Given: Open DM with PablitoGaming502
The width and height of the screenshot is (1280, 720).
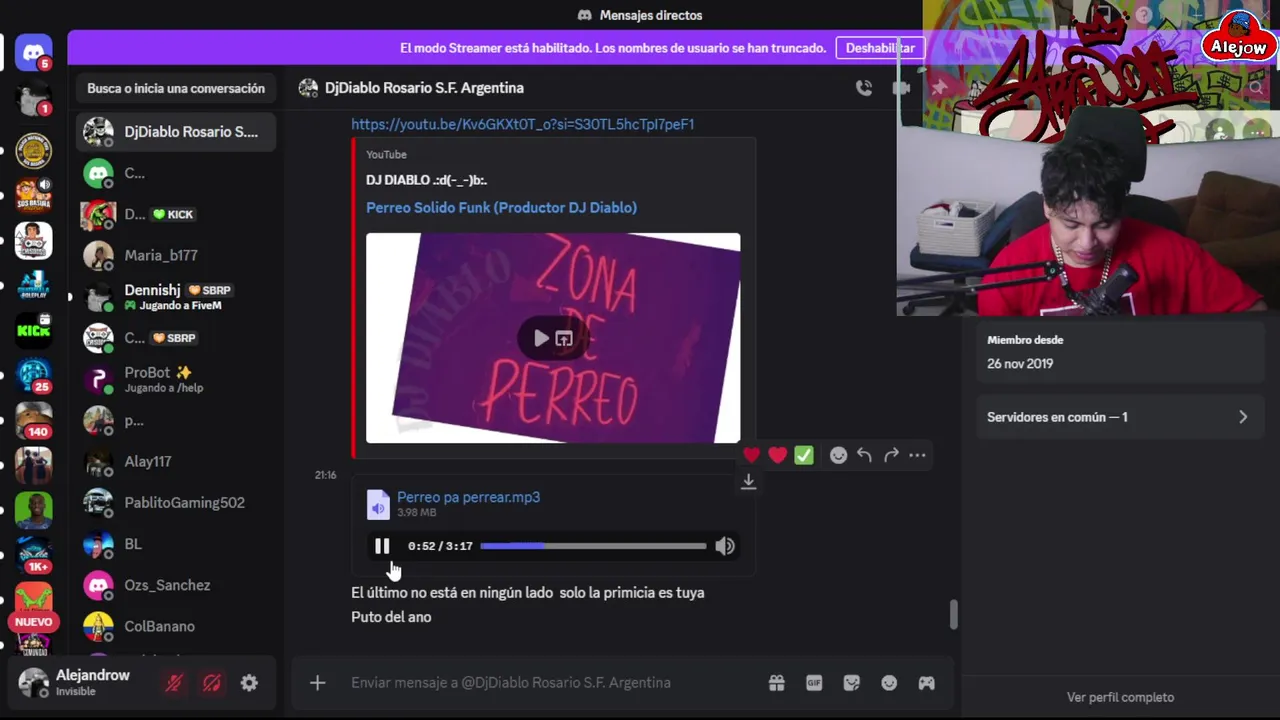Looking at the screenshot, I should coord(177,503).
